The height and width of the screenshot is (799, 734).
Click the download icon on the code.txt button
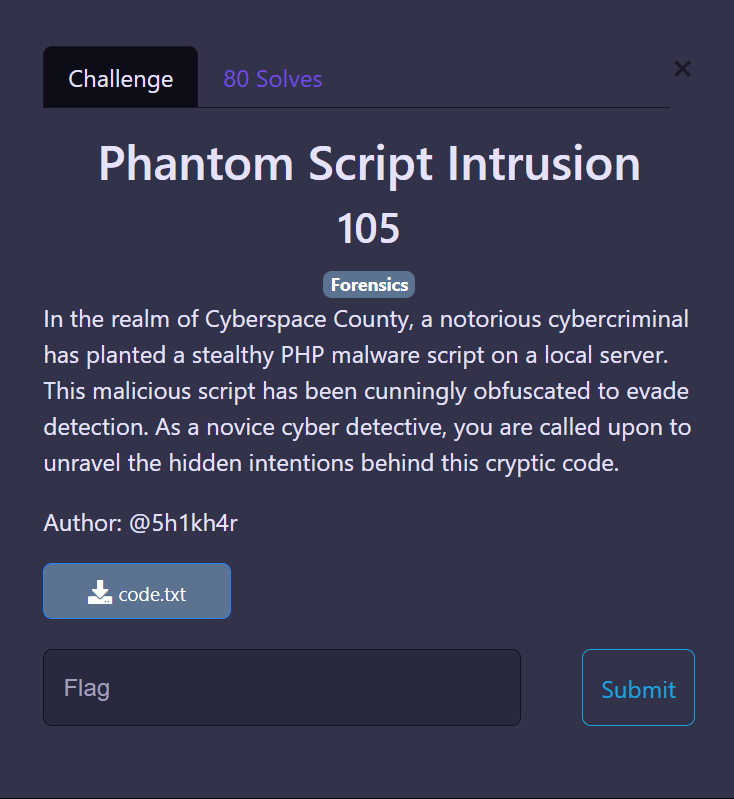point(99,593)
